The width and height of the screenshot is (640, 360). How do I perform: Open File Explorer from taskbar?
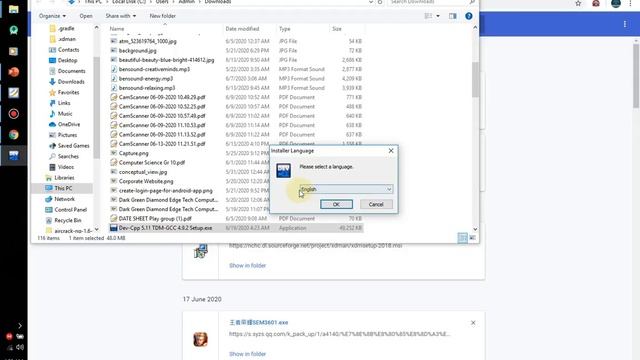coord(13,9)
